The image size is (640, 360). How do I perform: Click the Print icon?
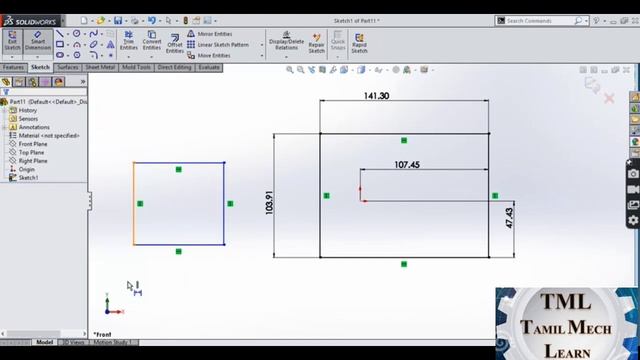(135, 20)
